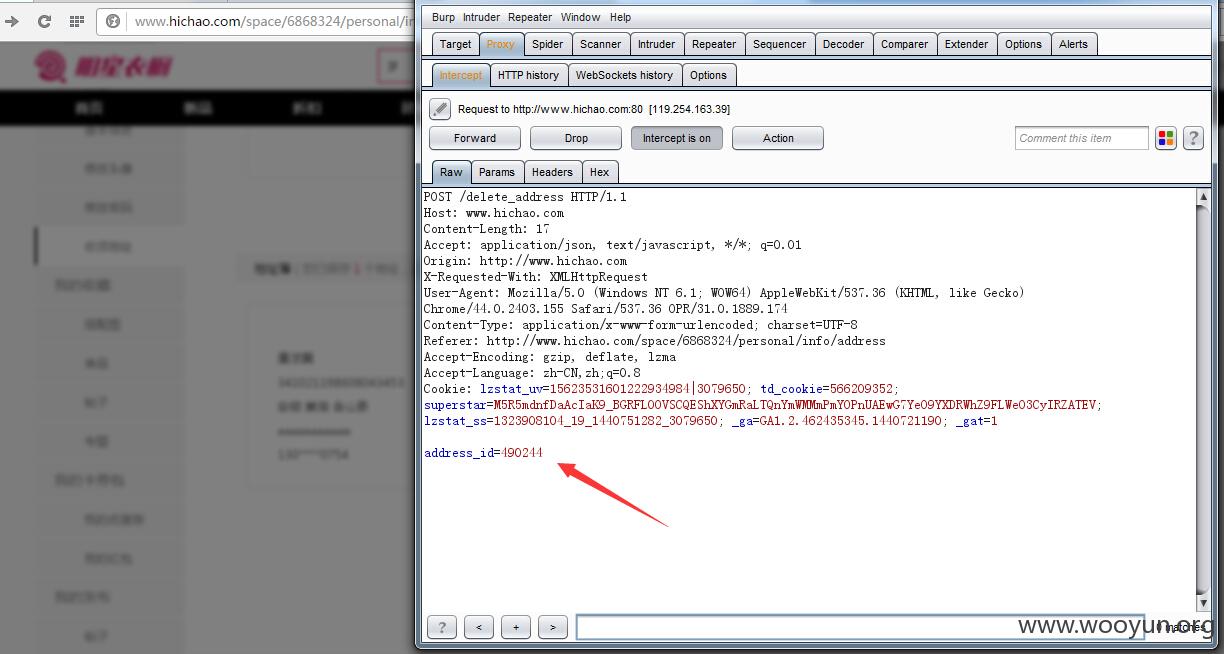Open the Alerts tab

[x=1073, y=44]
